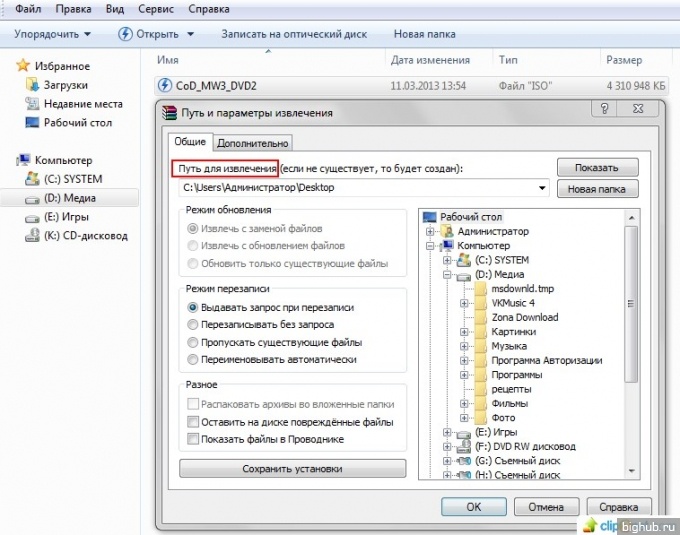The width and height of the screenshot is (680, 535).
Task: Select the Музыка folder icon in tree
Action: [478, 346]
